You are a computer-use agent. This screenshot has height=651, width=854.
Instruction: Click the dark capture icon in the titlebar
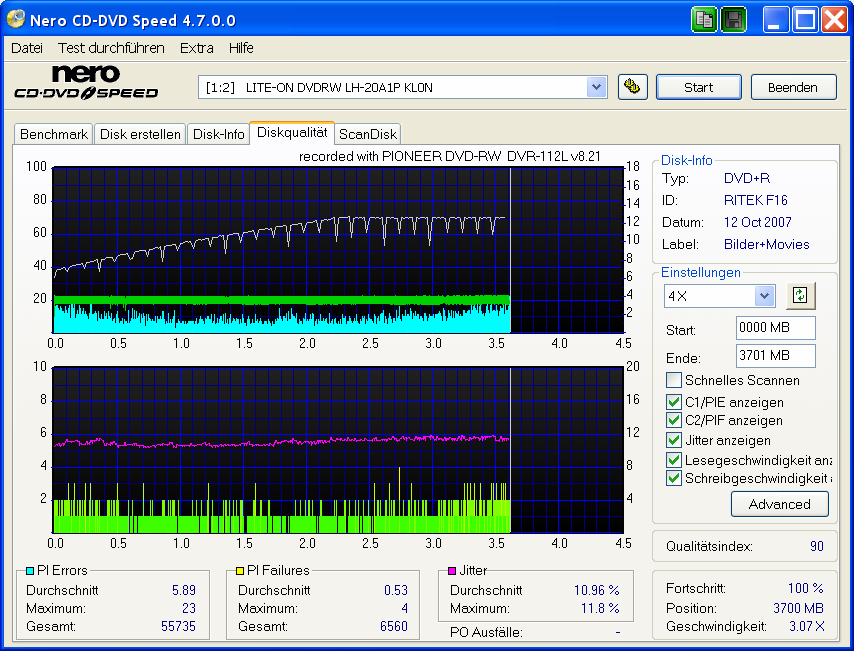tap(733, 19)
